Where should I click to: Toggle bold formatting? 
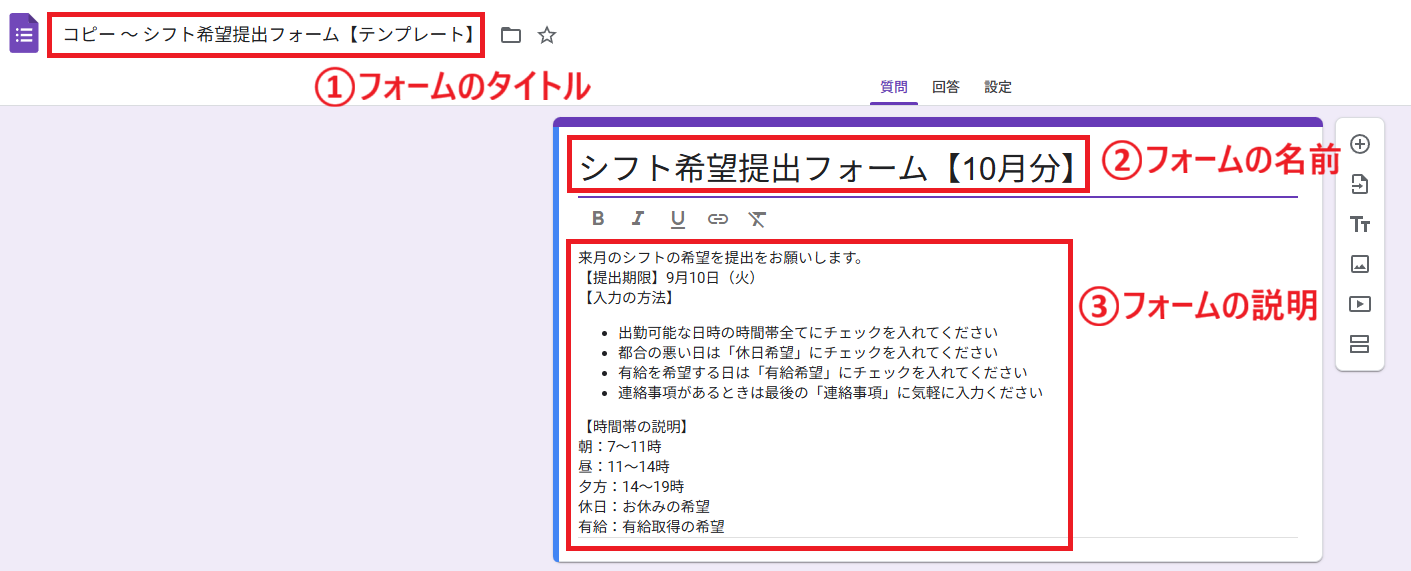(x=598, y=218)
